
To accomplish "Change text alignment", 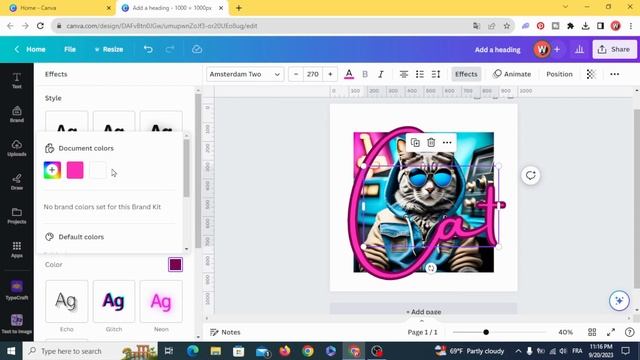I will coord(404,74).
